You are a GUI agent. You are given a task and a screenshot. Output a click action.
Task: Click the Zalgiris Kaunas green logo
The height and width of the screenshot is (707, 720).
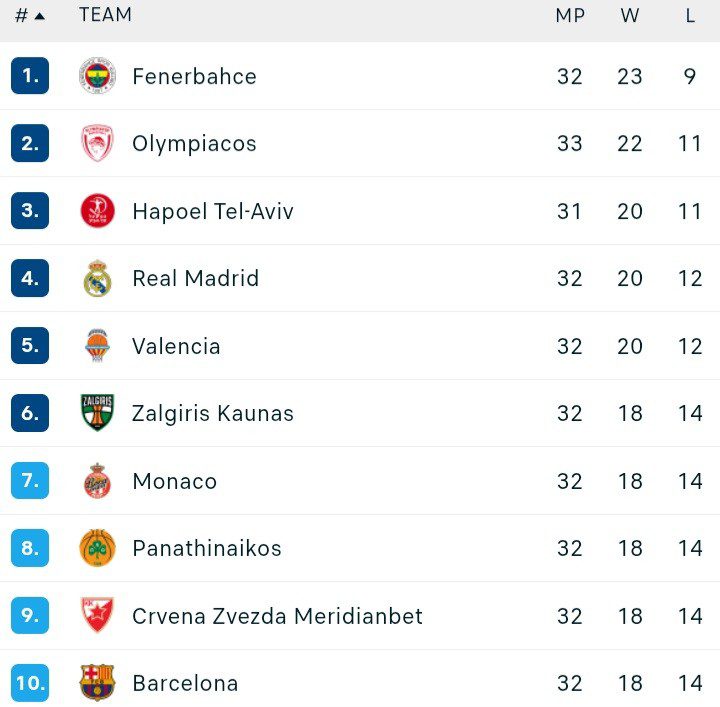97,413
